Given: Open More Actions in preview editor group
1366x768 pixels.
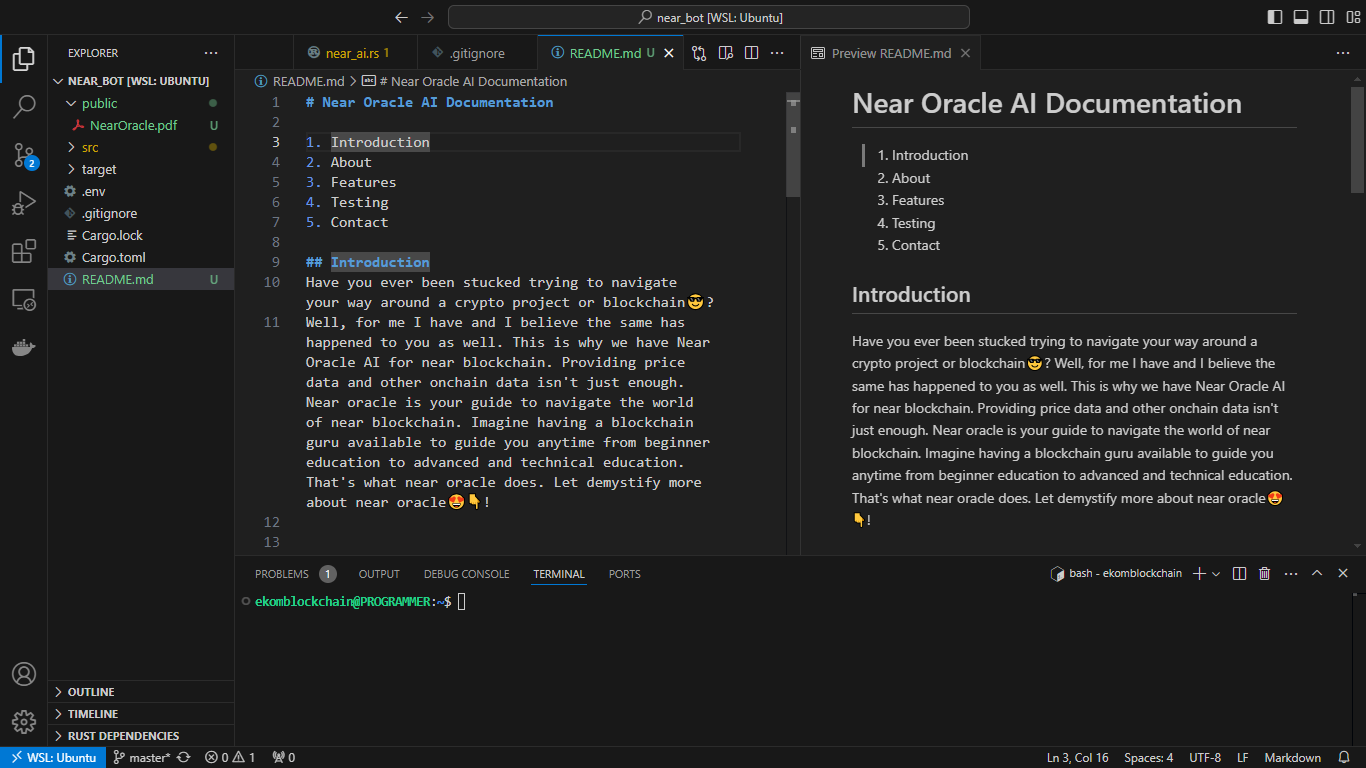Looking at the screenshot, I should click(1343, 53).
